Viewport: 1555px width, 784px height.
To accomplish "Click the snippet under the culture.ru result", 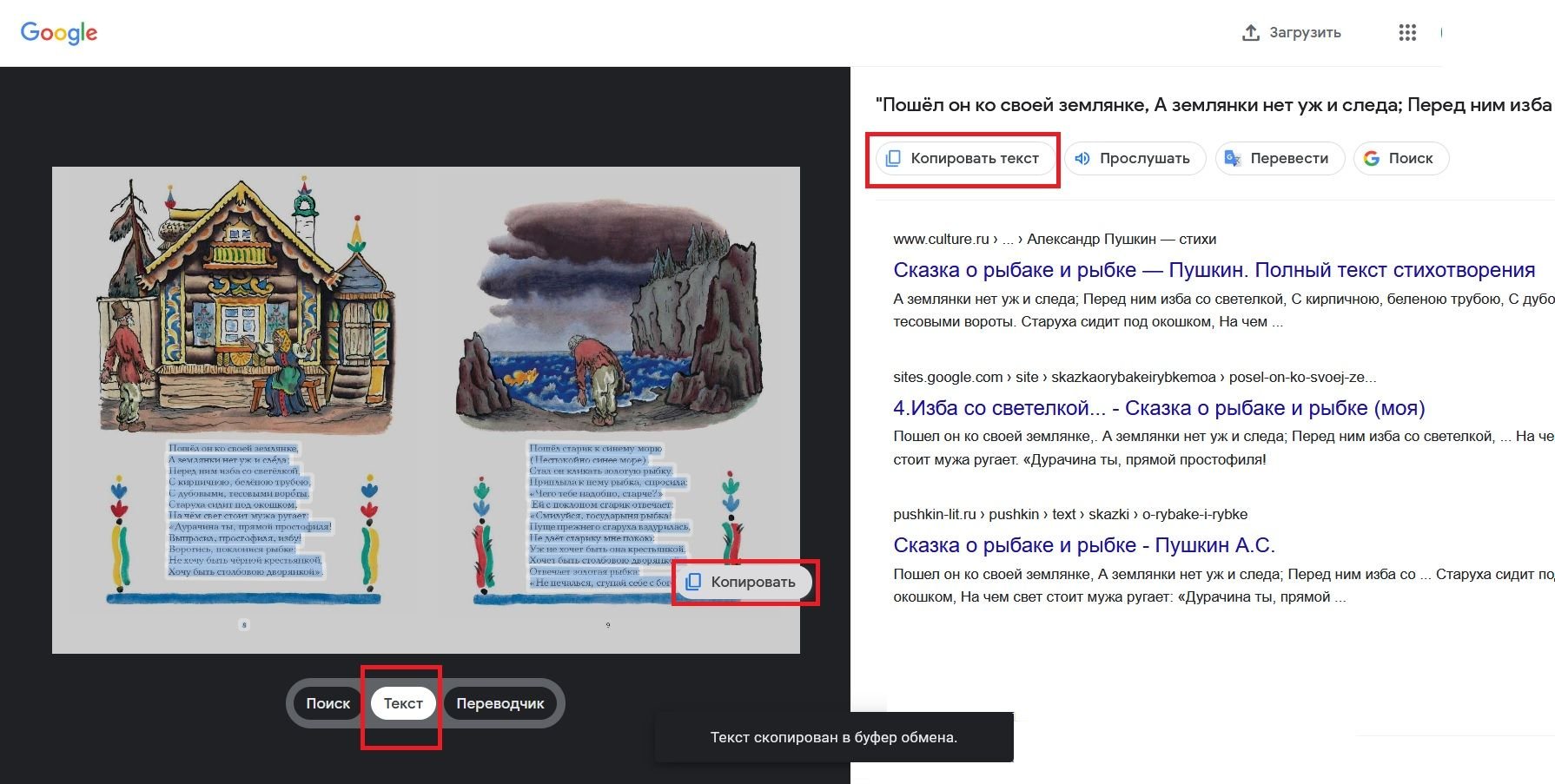I will [1223, 310].
